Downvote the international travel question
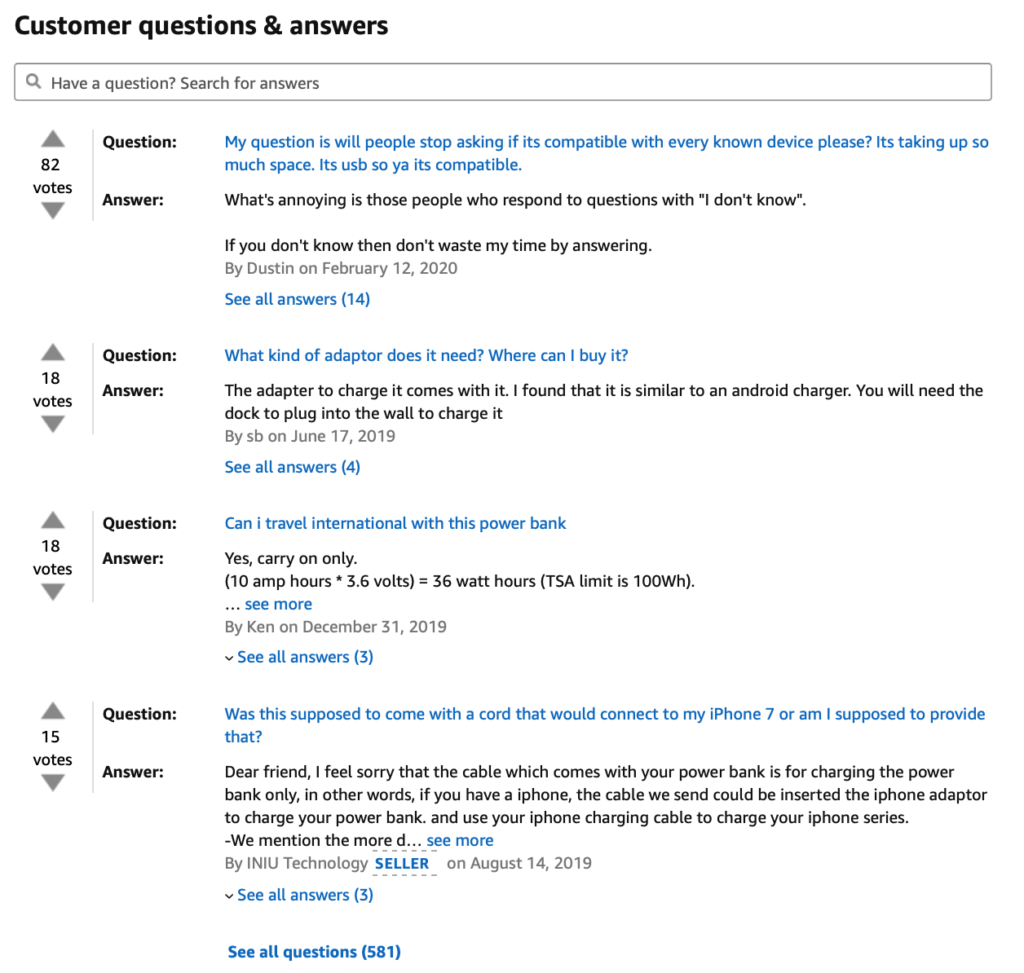1024x973 pixels. [53, 593]
